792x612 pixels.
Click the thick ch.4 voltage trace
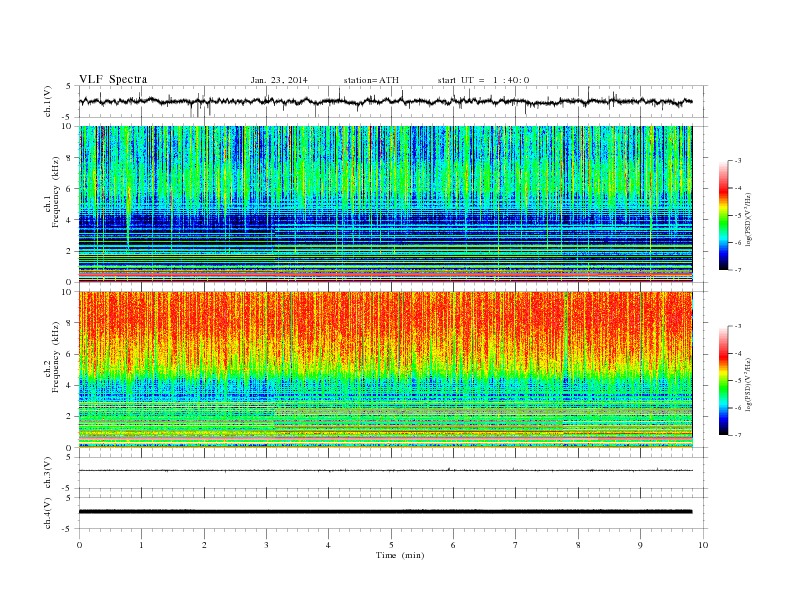point(385,512)
